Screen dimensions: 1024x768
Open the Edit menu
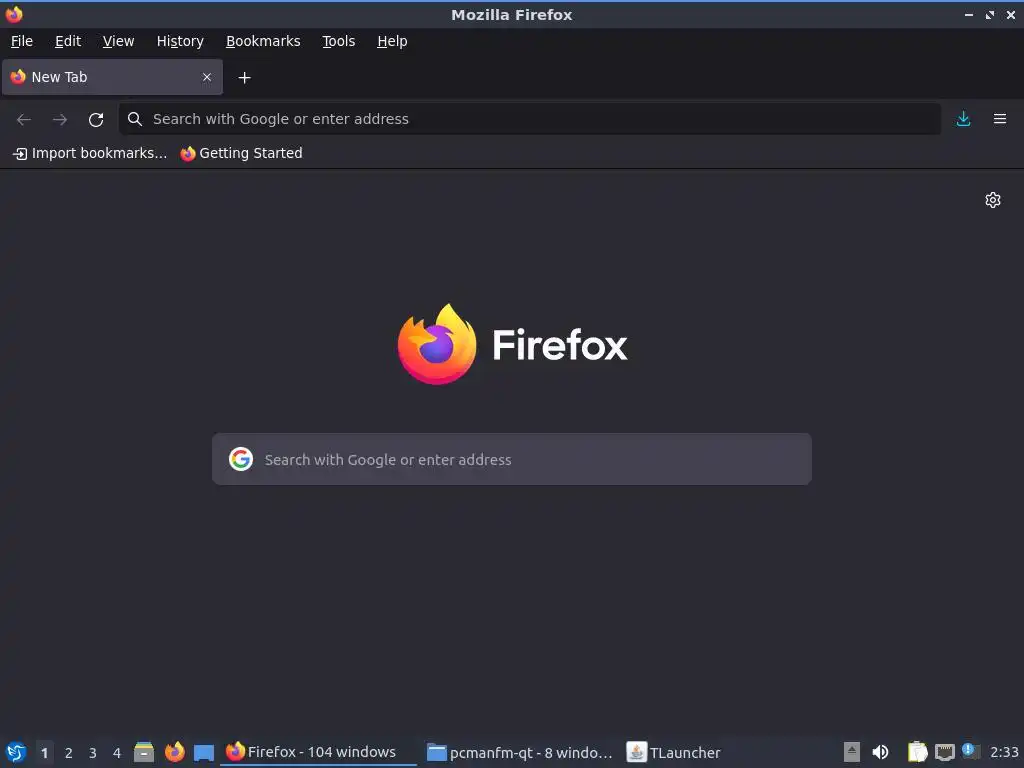[x=68, y=41]
